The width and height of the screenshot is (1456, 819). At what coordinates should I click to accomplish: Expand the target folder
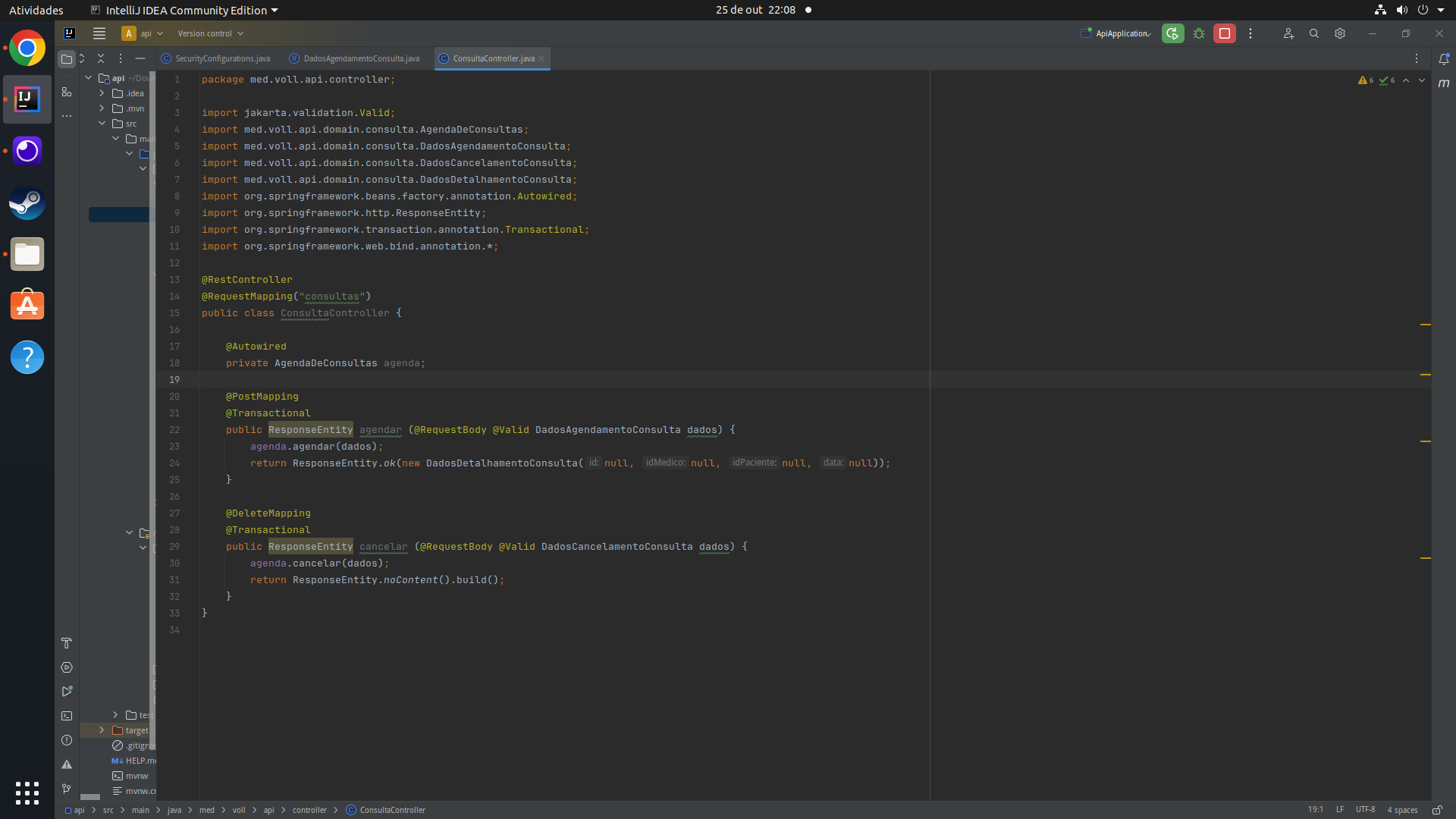click(102, 730)
